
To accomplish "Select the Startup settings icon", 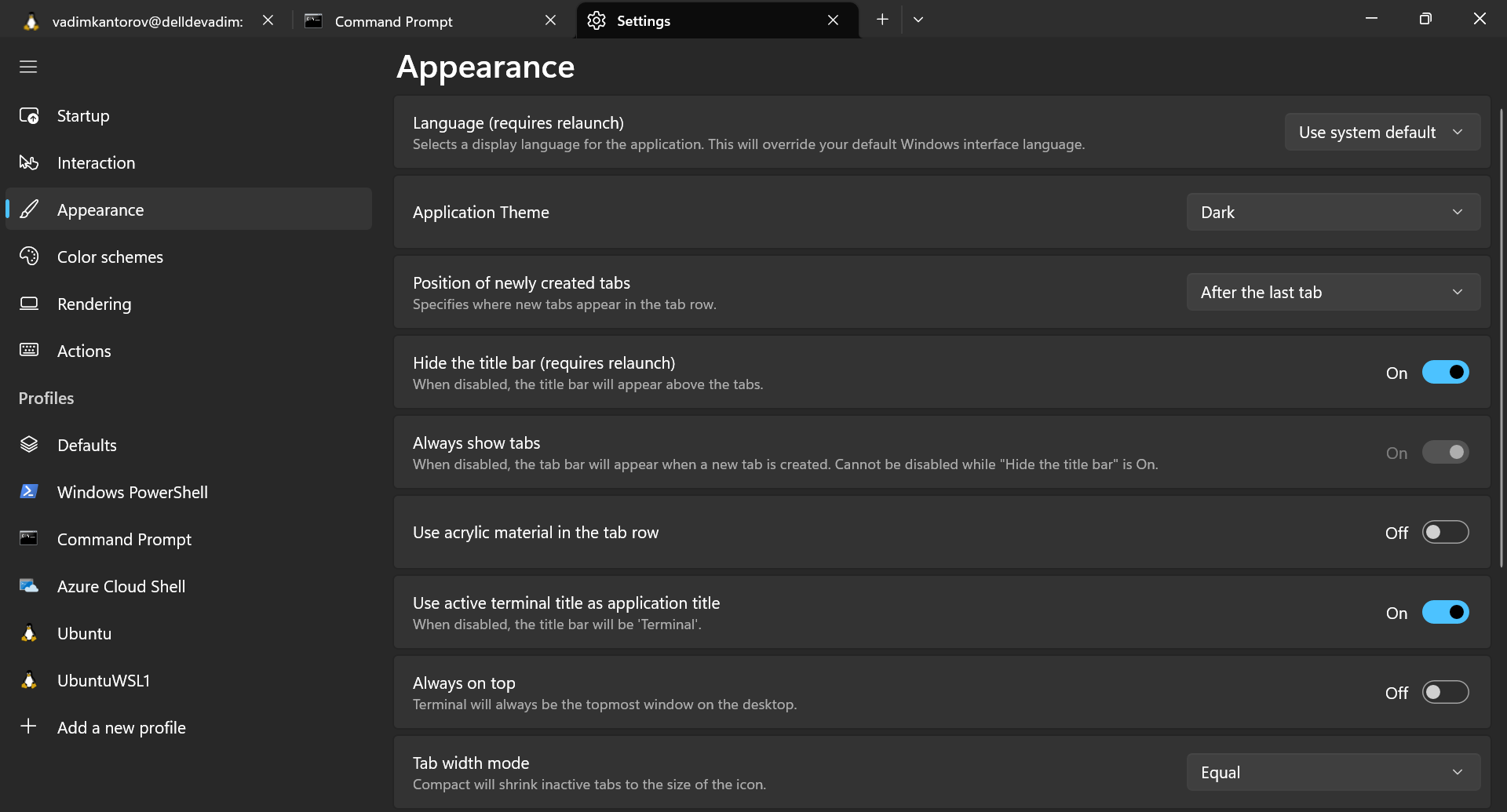I will pyautogui.click(x=29, y=115).
